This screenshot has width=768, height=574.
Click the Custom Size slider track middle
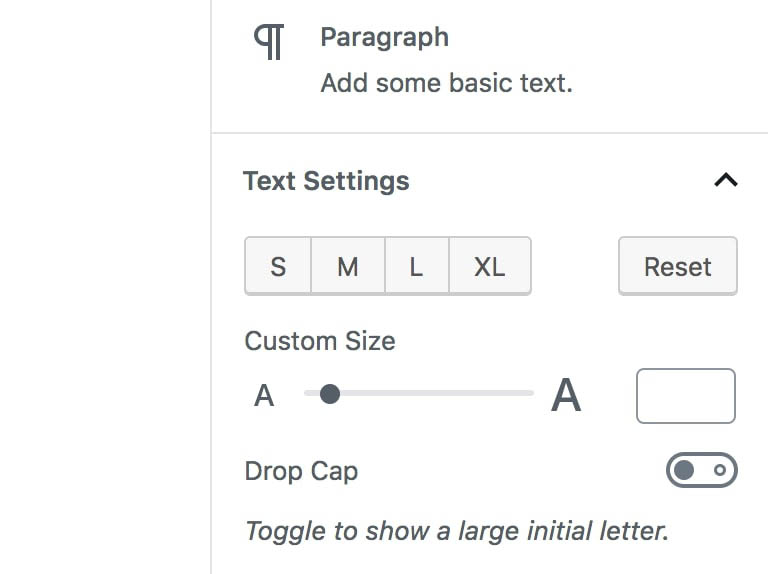click(x=419, y=393)
